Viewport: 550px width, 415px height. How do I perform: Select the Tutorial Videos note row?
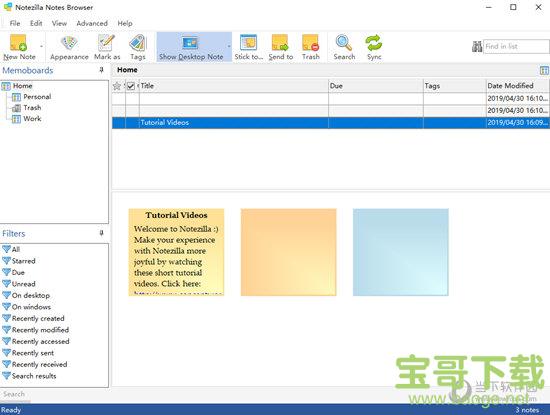(330, 123)
